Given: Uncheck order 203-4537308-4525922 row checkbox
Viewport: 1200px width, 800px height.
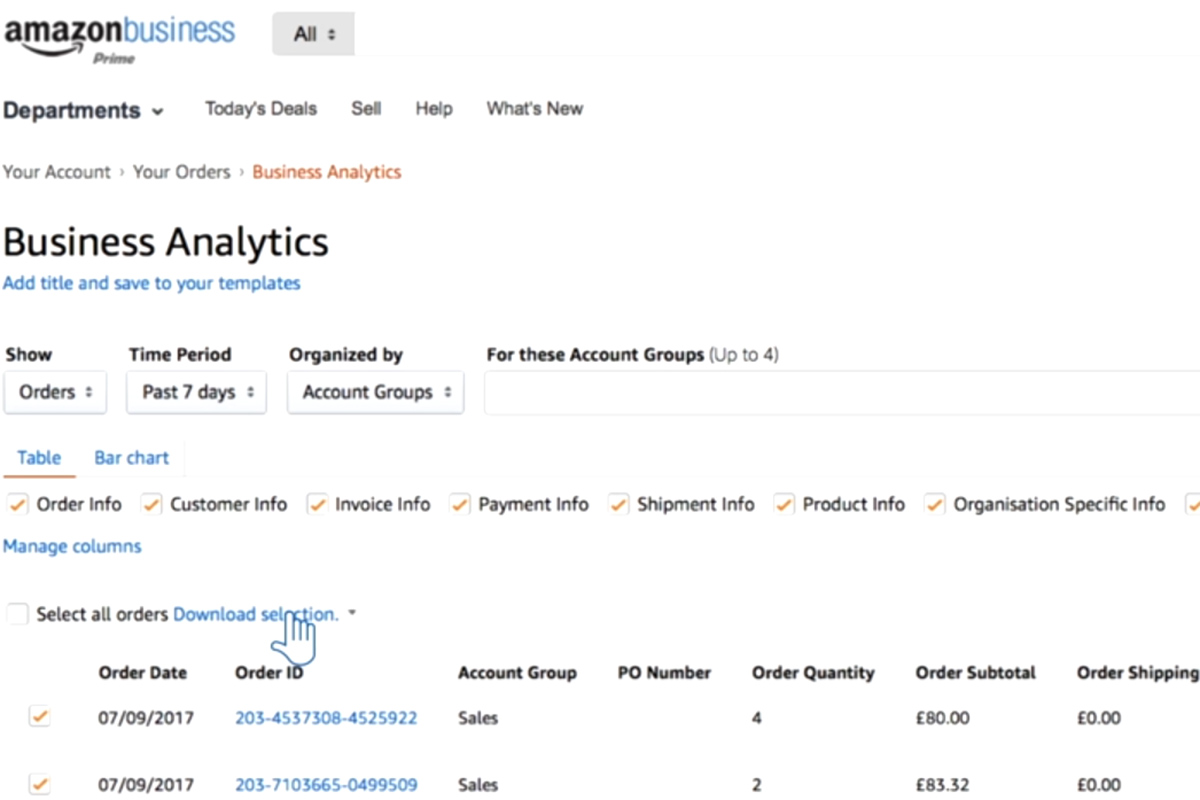Looking at the screenshot, I should coord(37,717).
